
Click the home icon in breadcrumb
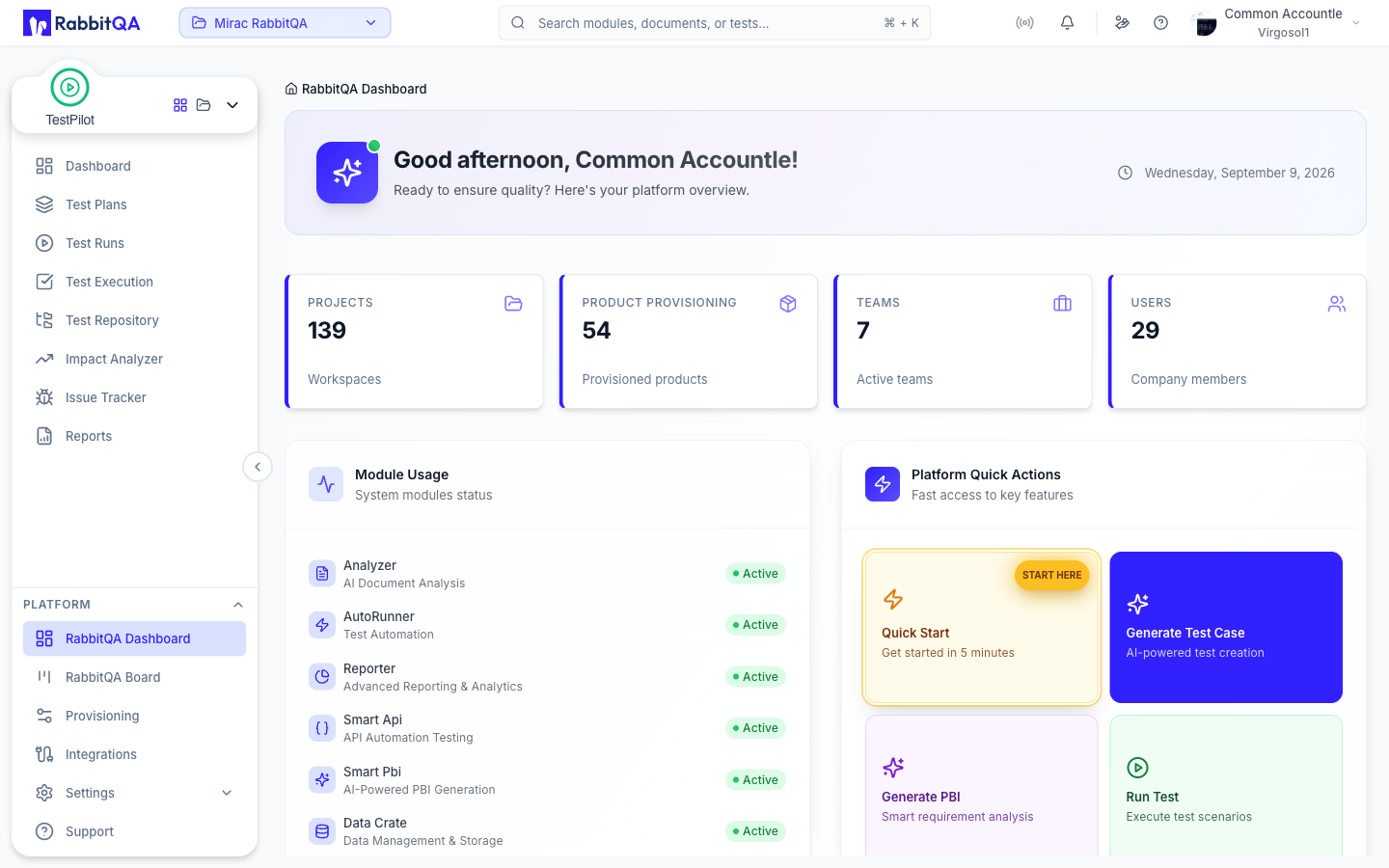click(x=291, y=89)
